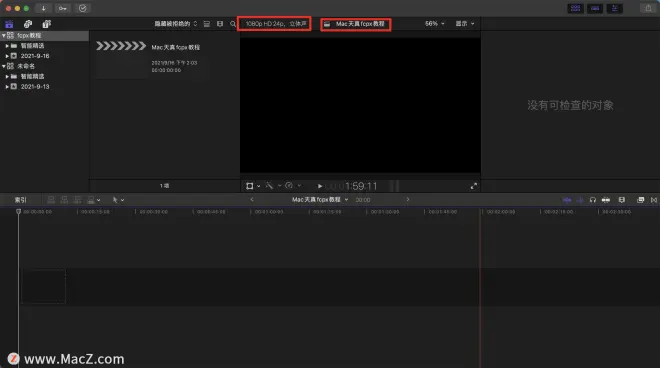Show Background Tasks checkmark button
The height and width of the screenshot is (368, 660).
click(x=82, y=8)
